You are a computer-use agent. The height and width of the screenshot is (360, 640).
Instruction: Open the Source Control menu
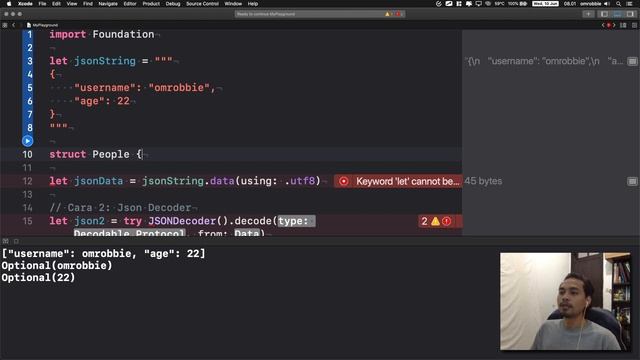click(202, 4)
